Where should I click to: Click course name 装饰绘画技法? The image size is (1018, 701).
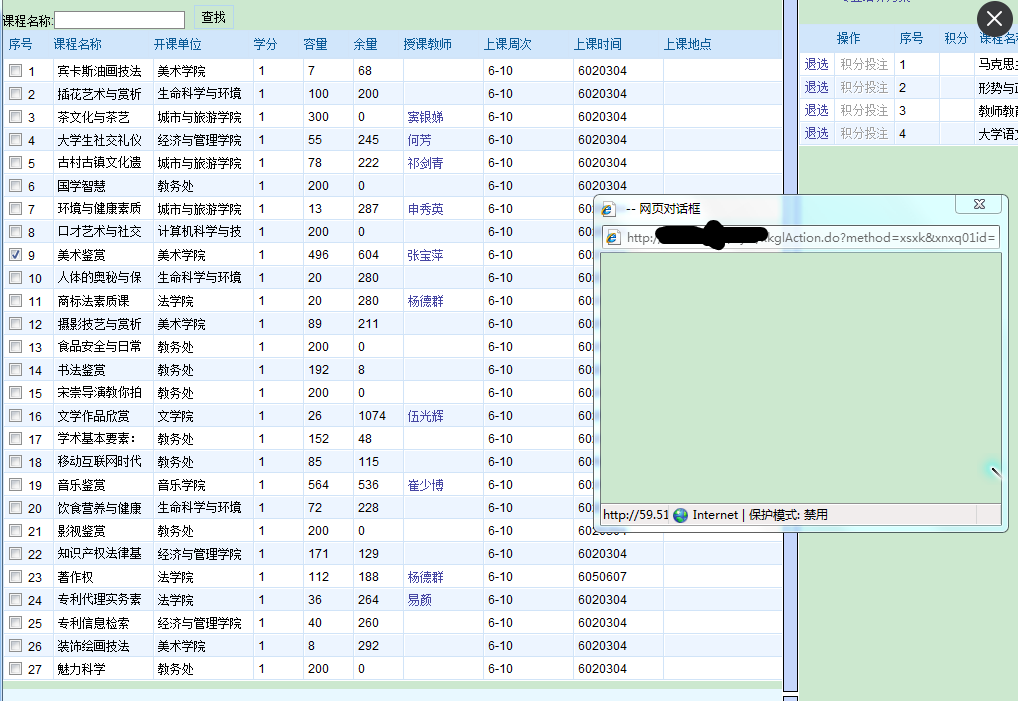[93, 646]
